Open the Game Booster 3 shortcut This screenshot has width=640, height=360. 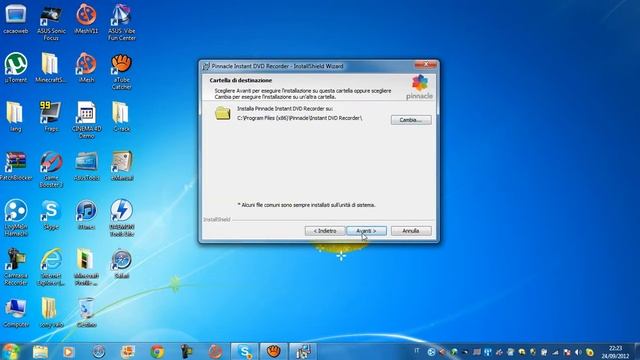(51, 169)
